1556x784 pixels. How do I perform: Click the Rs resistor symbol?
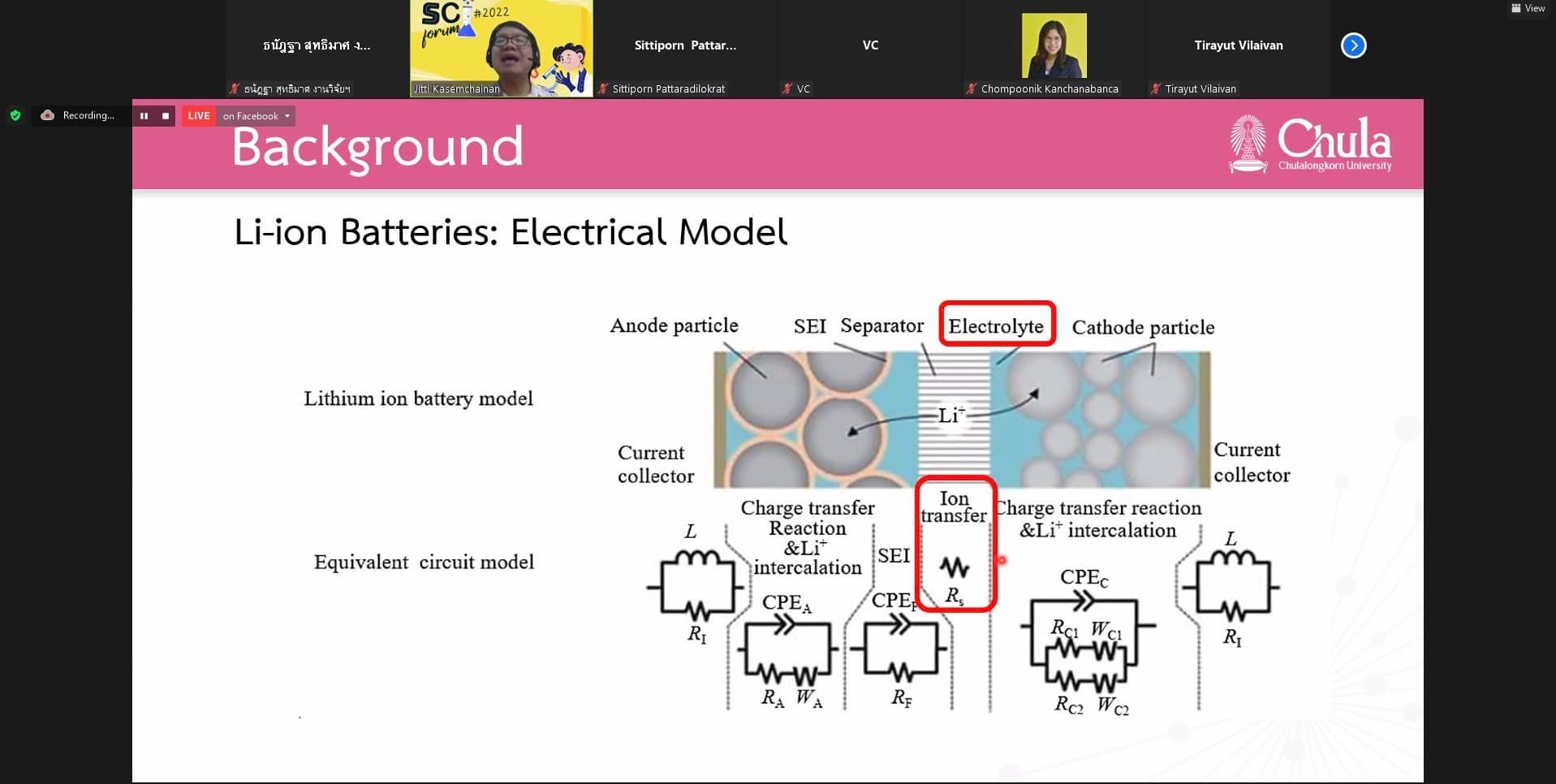click(x=955, y=567)
